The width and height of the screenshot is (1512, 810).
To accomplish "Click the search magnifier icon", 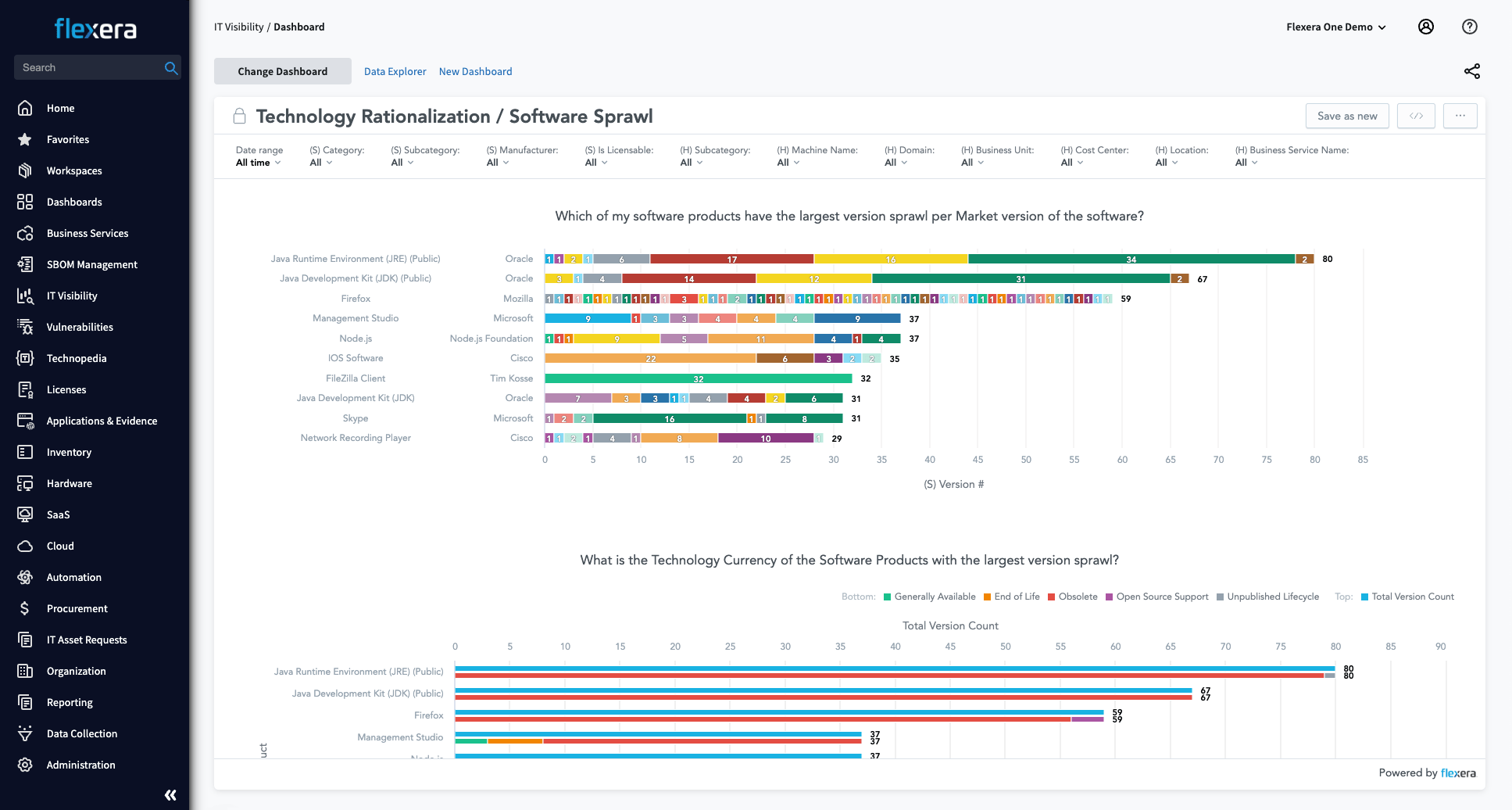I will (x=171, y=68).
